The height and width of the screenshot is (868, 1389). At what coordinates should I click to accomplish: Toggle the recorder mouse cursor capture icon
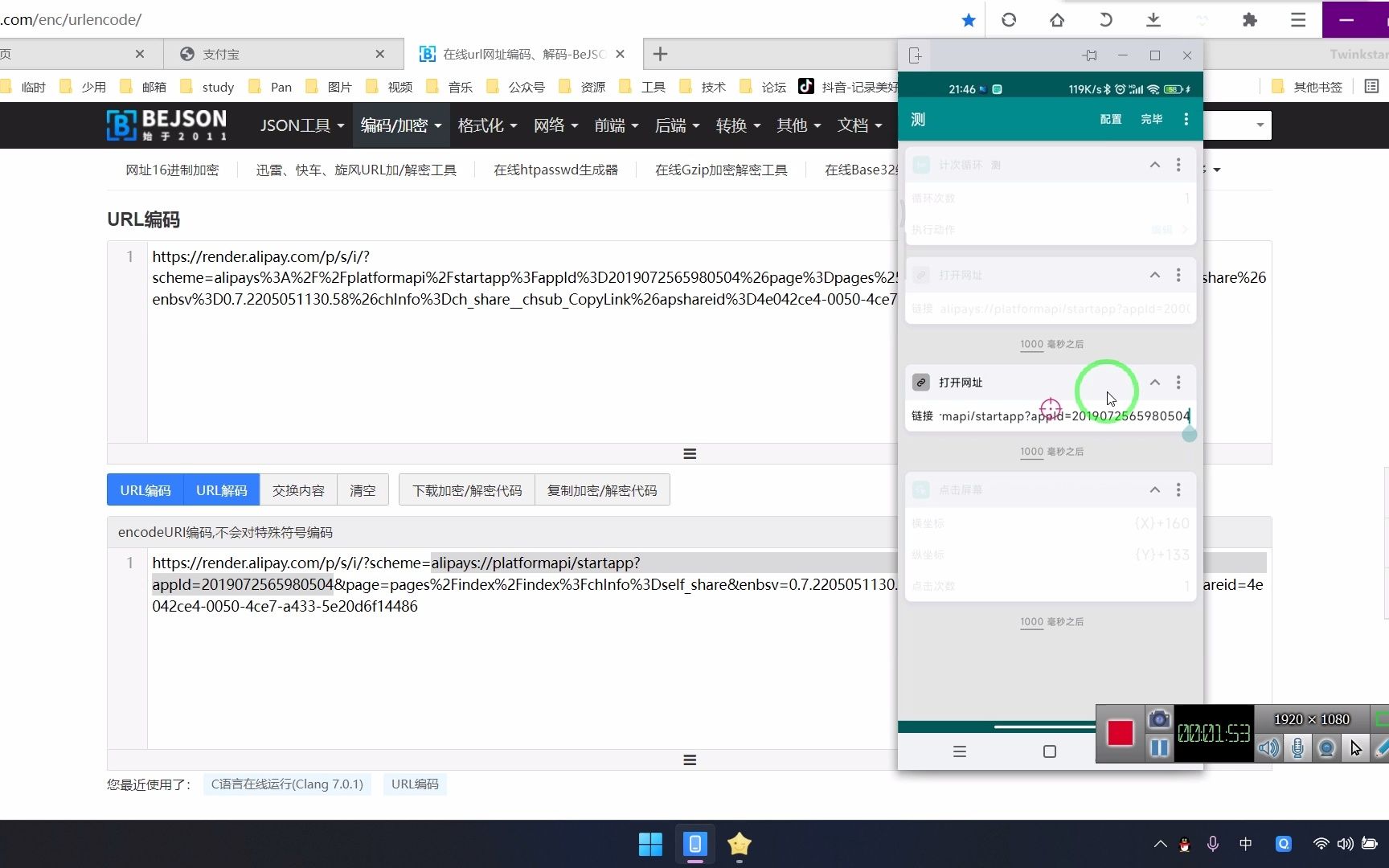coord(1355,748)
